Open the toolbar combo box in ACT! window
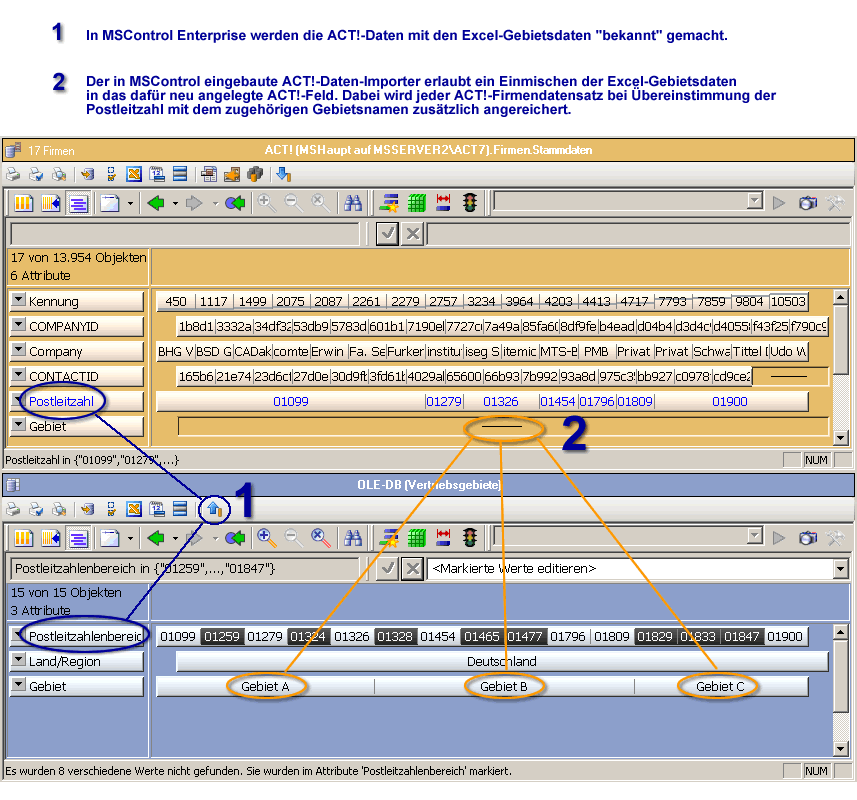The image size is (857, 800). [755, 203]
